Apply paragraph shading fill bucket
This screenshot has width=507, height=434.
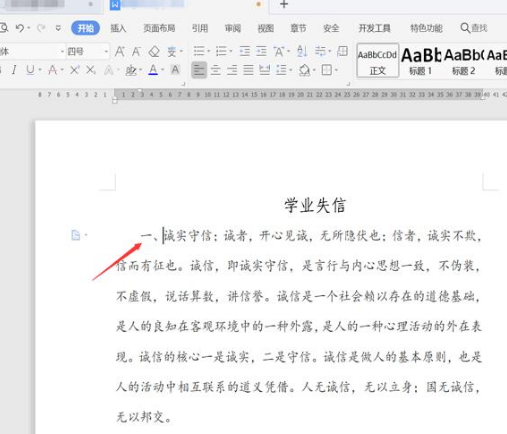pyautogui.click(x=304, y=70)
